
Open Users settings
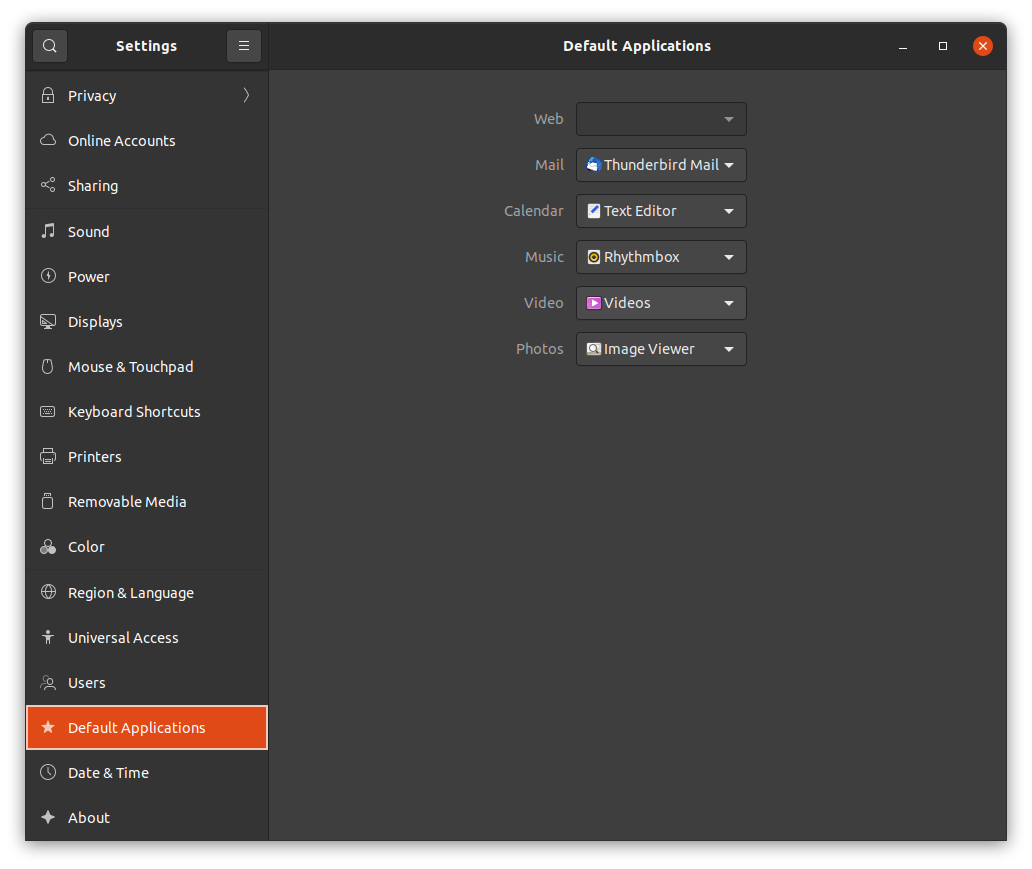pyautogui.click(x=147, y=683)
